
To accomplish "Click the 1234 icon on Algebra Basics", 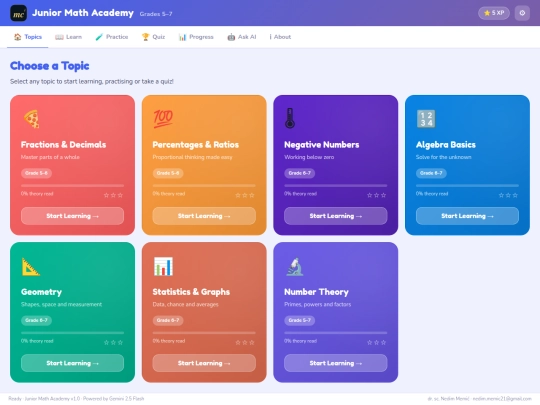I will coord(426,119).
